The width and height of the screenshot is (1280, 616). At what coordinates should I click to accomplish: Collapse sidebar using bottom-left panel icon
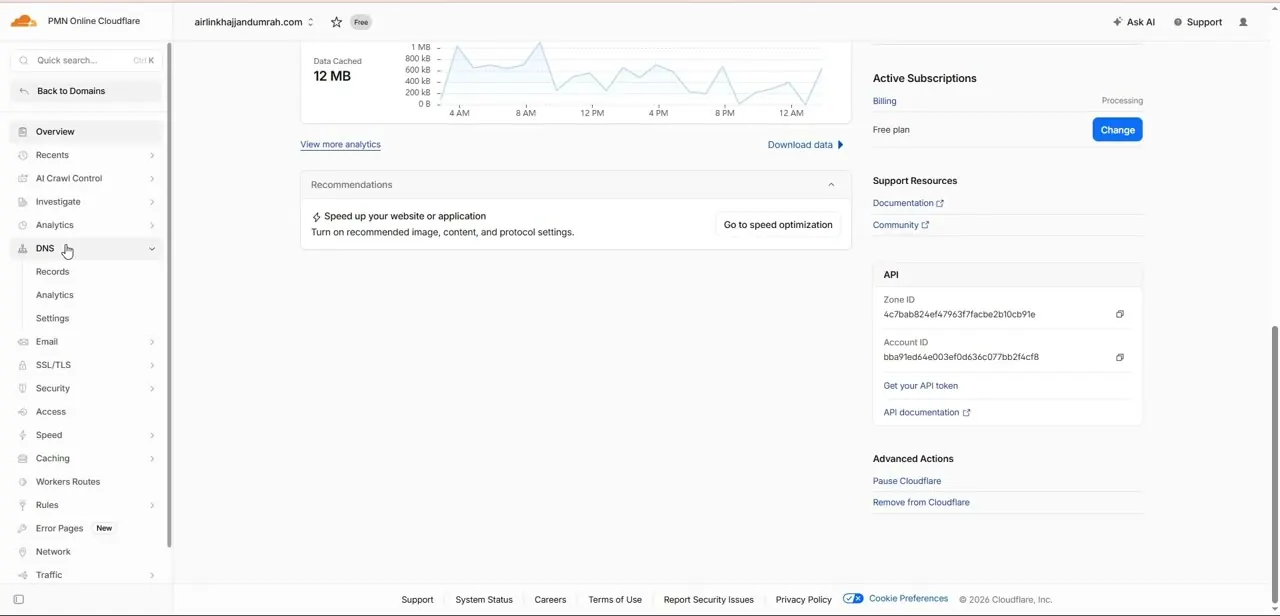point(19,600)
